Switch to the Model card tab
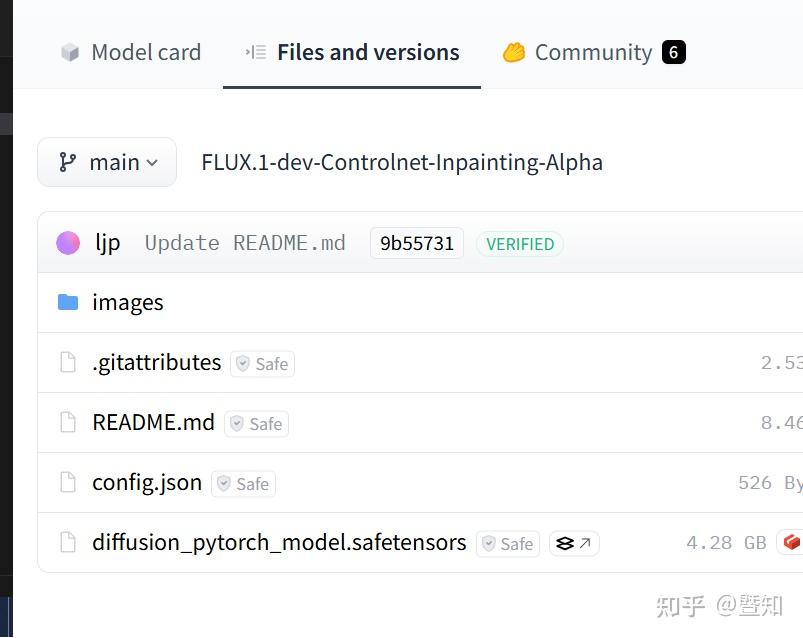This screenshot has width=803, height=638. (x=146, y=52)
